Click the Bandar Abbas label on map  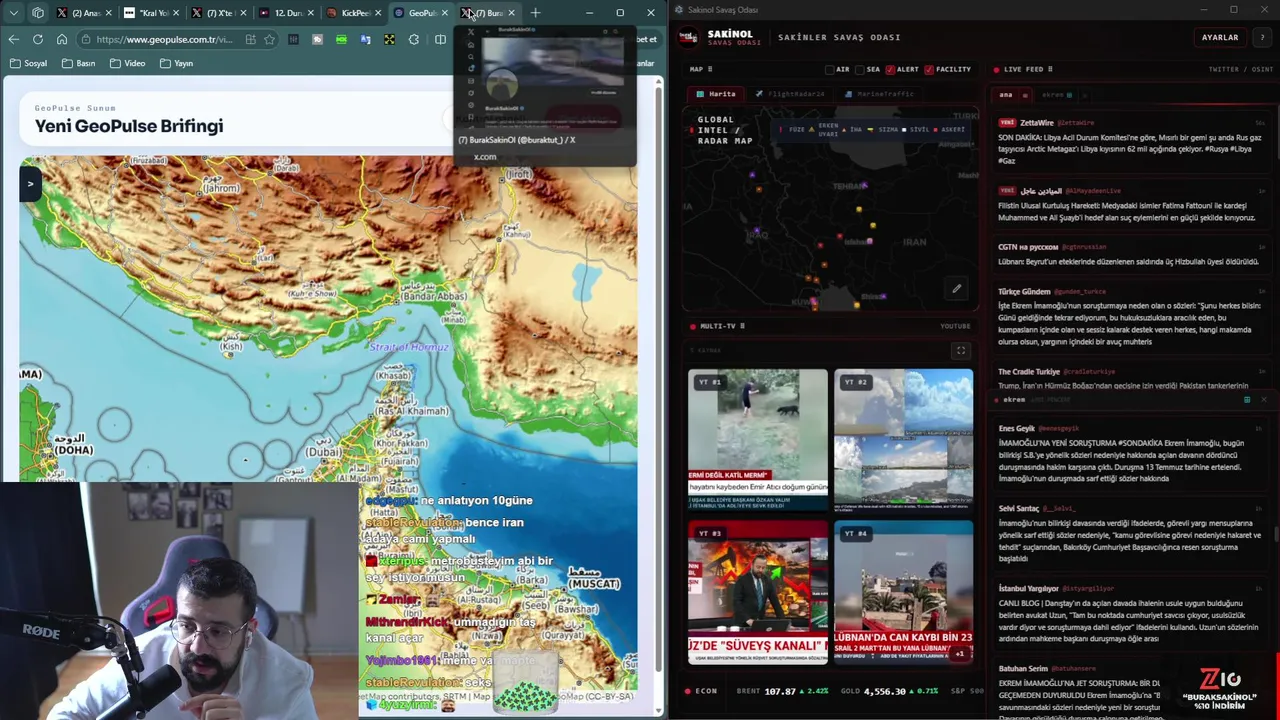coord(434,297)
